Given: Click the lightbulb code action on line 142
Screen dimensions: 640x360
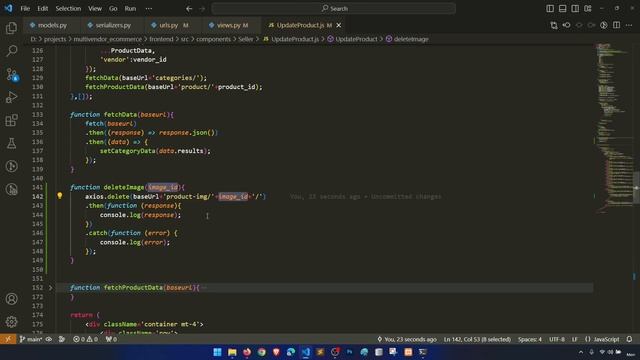Looking at the screenshot, I should point(60,196).
